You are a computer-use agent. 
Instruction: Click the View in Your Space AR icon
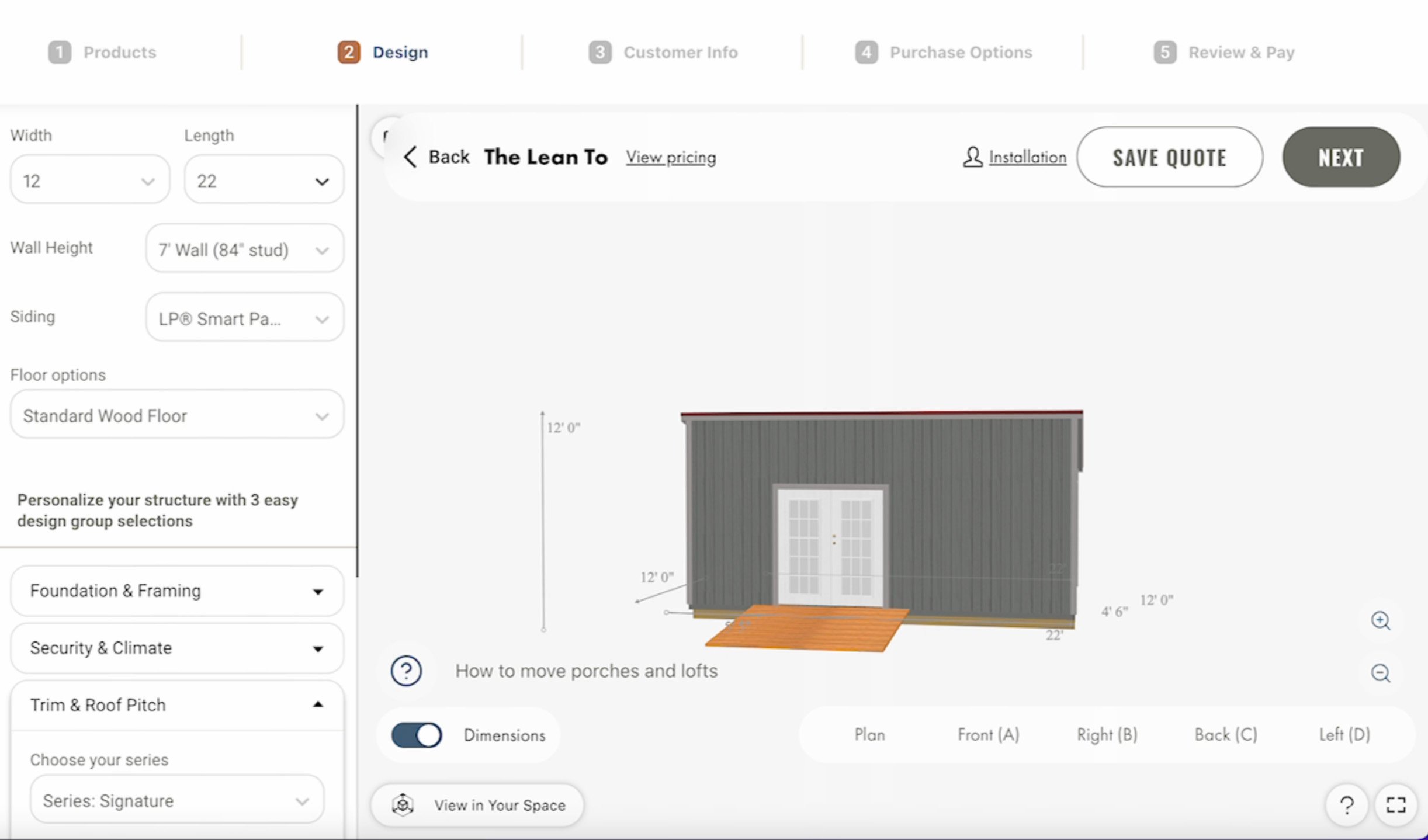[403, 805]
